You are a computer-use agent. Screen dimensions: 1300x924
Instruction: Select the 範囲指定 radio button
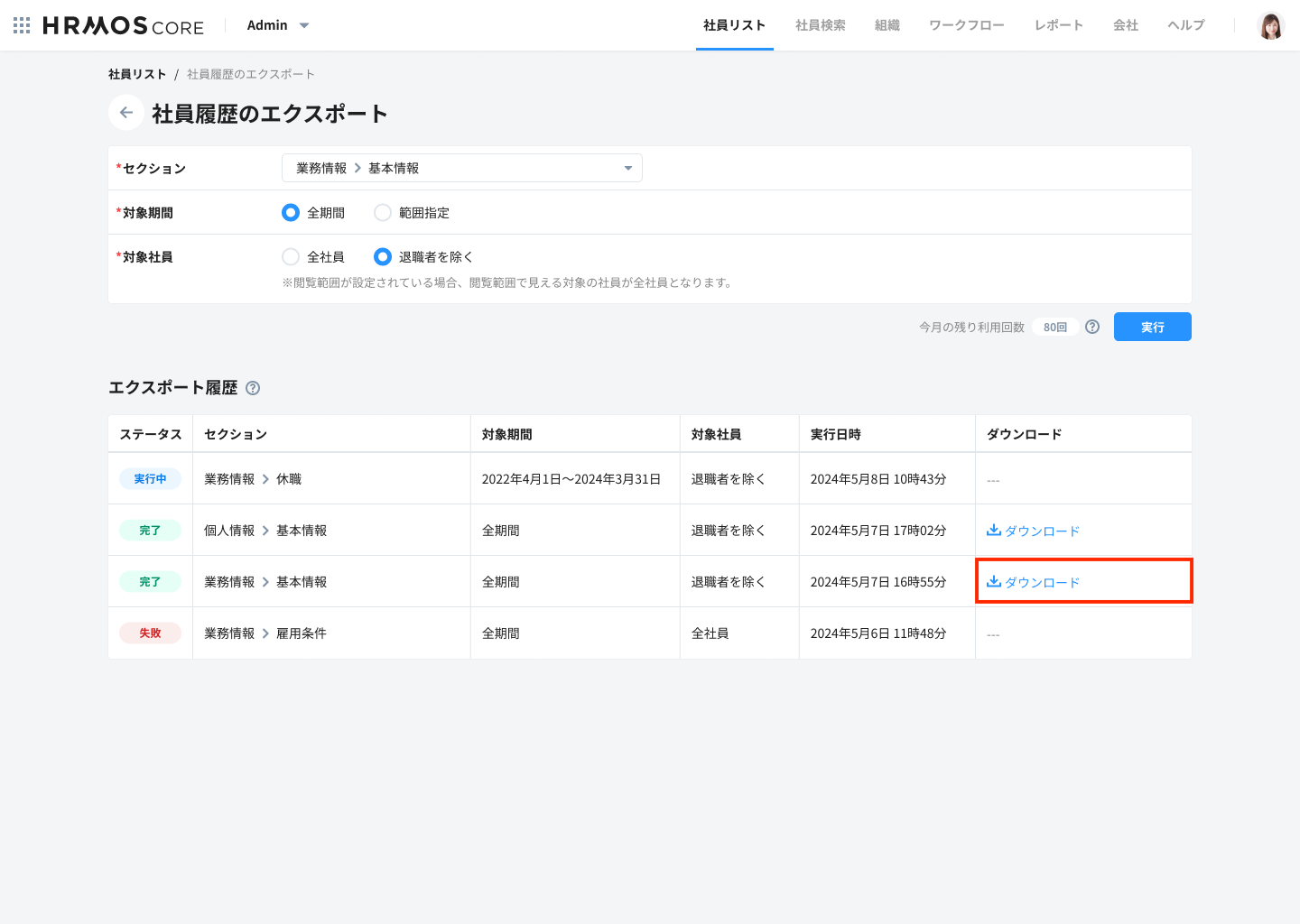(382, 212)
